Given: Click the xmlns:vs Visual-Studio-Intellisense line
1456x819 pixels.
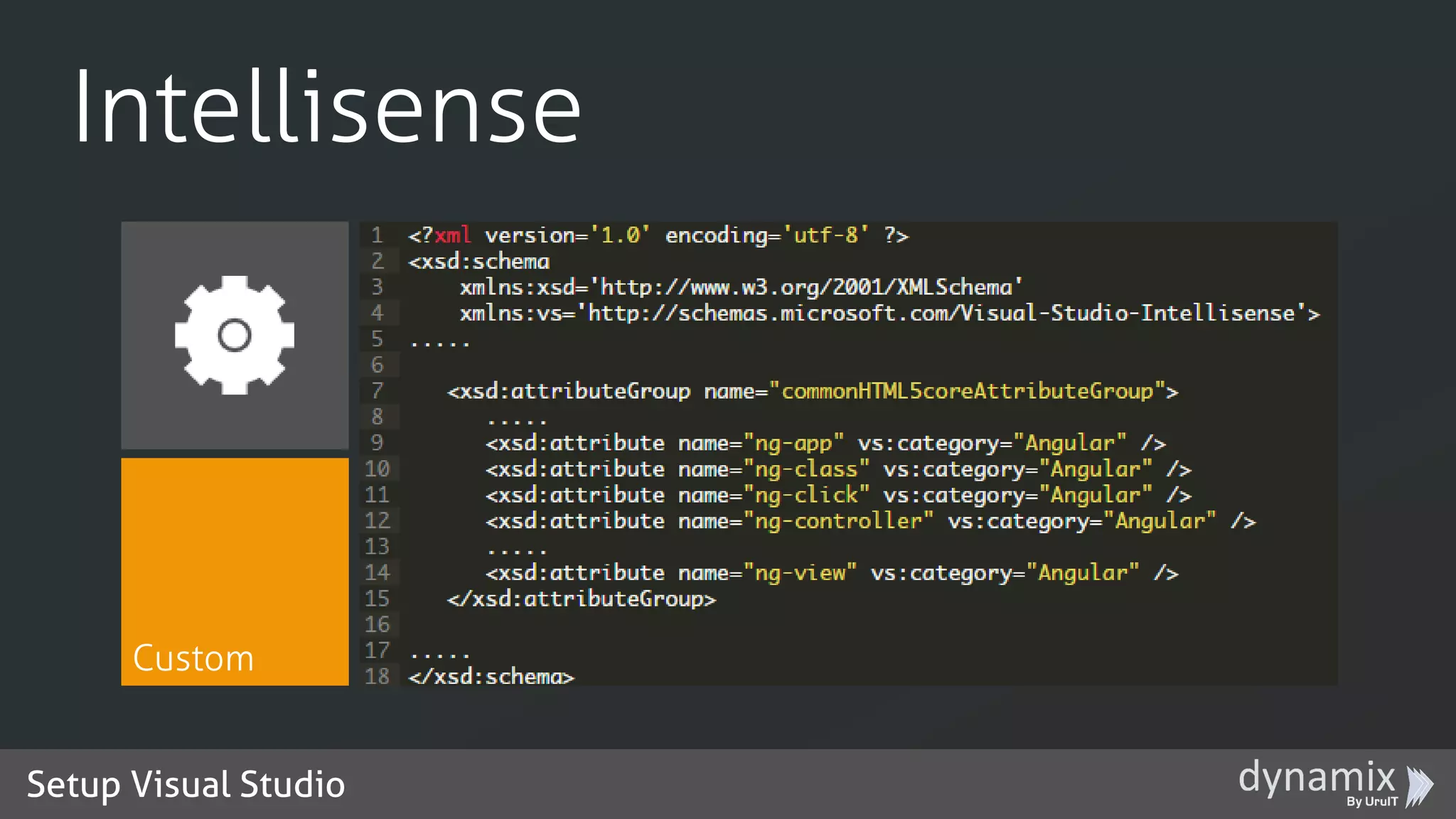Looking at the screenshot, I should coord(889,314).
